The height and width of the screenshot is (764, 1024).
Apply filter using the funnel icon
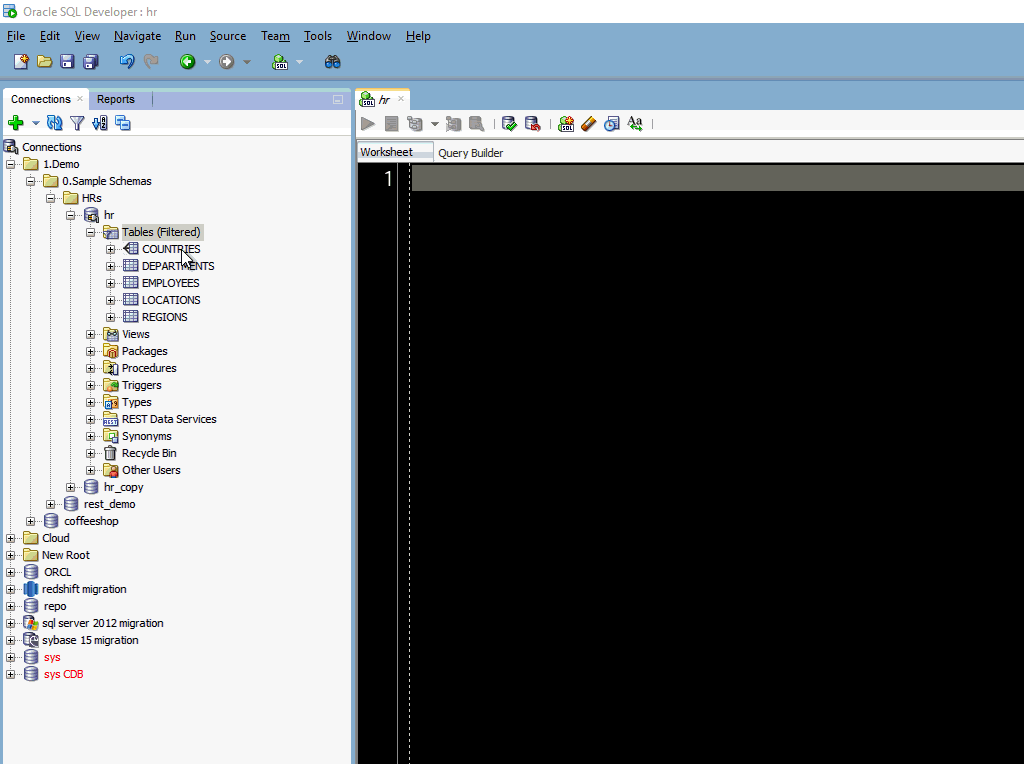77,123
